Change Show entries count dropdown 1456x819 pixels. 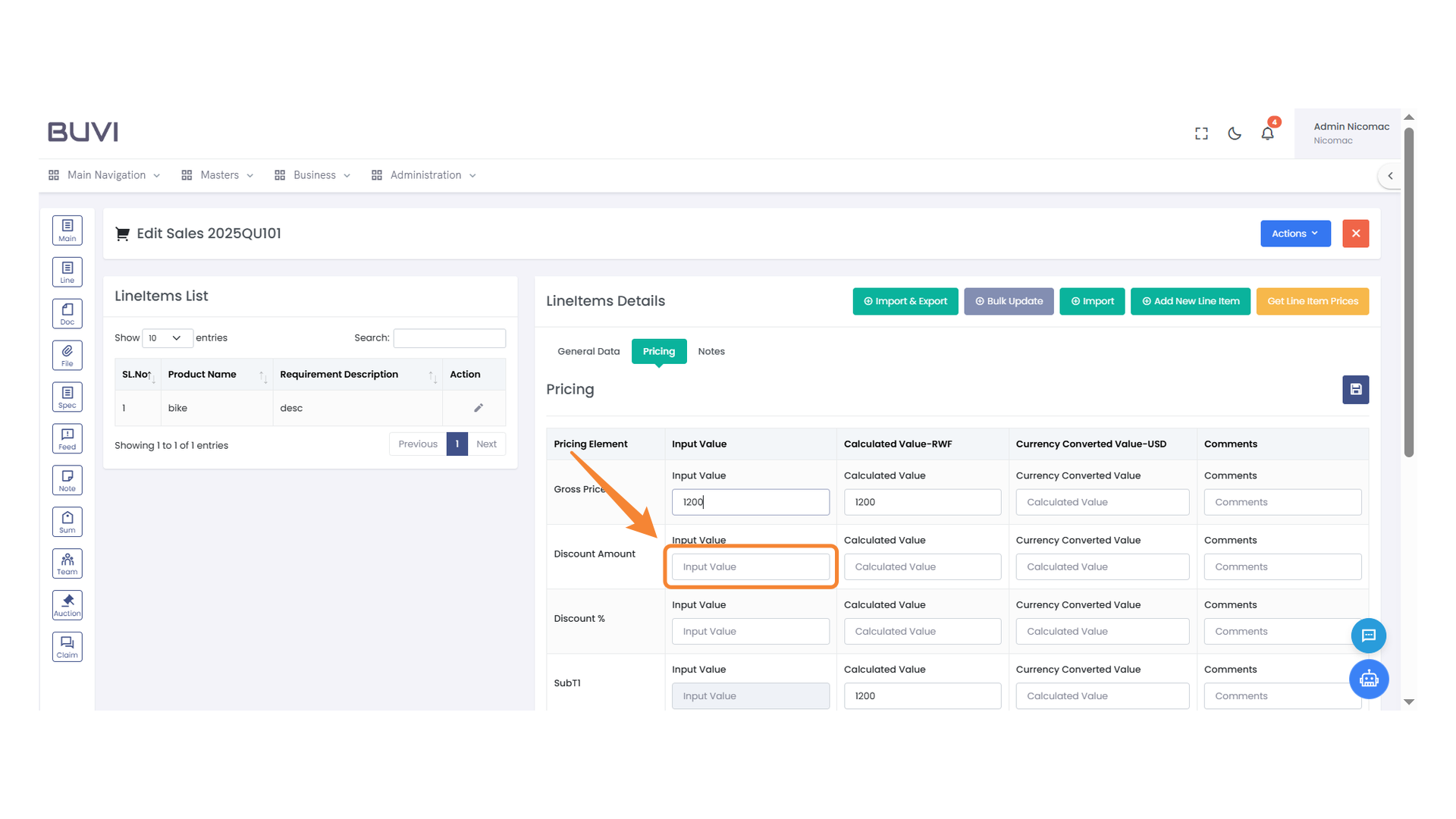tap(167, 337)
